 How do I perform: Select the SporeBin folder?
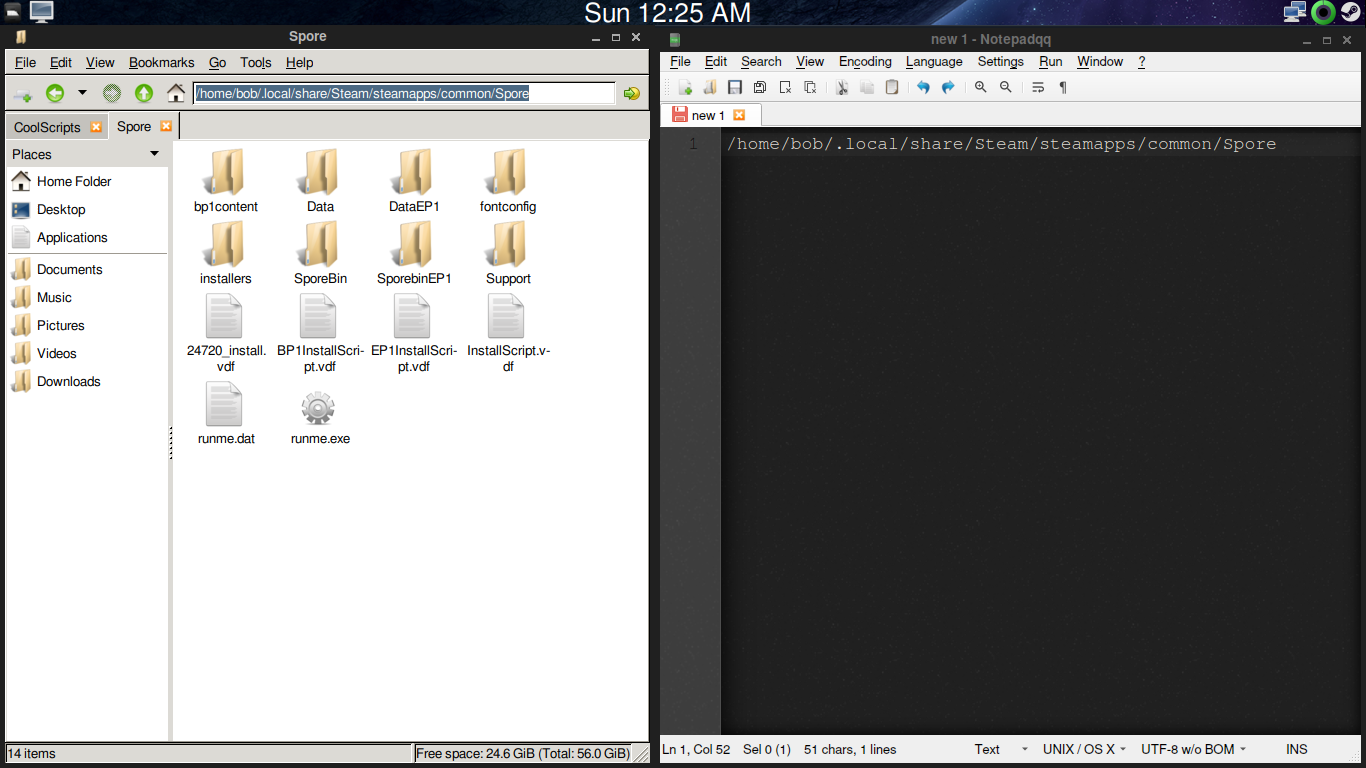click(320, 253)
